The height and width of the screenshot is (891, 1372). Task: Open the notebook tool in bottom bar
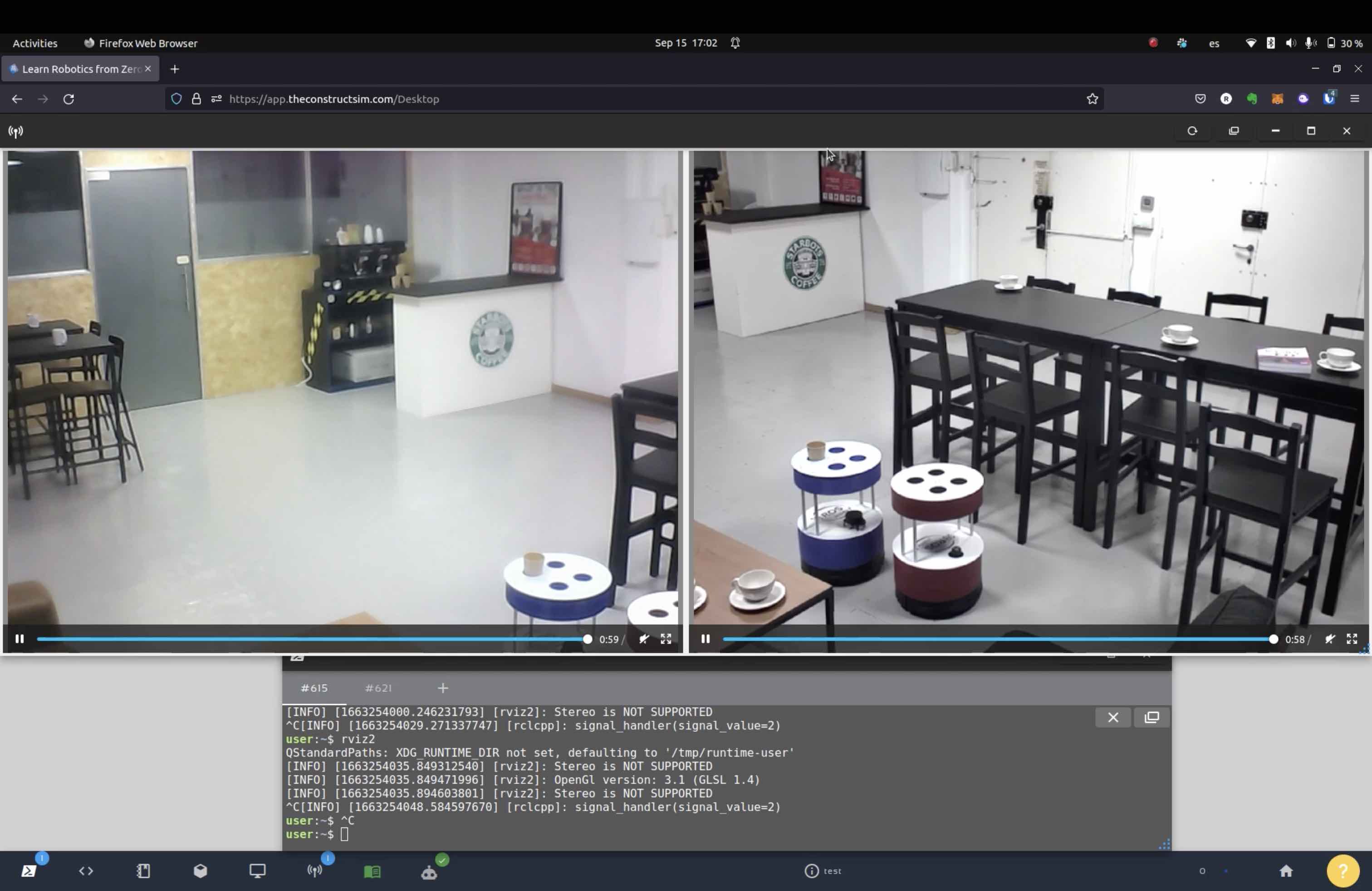pyautogui.click(x=143, y=870)
